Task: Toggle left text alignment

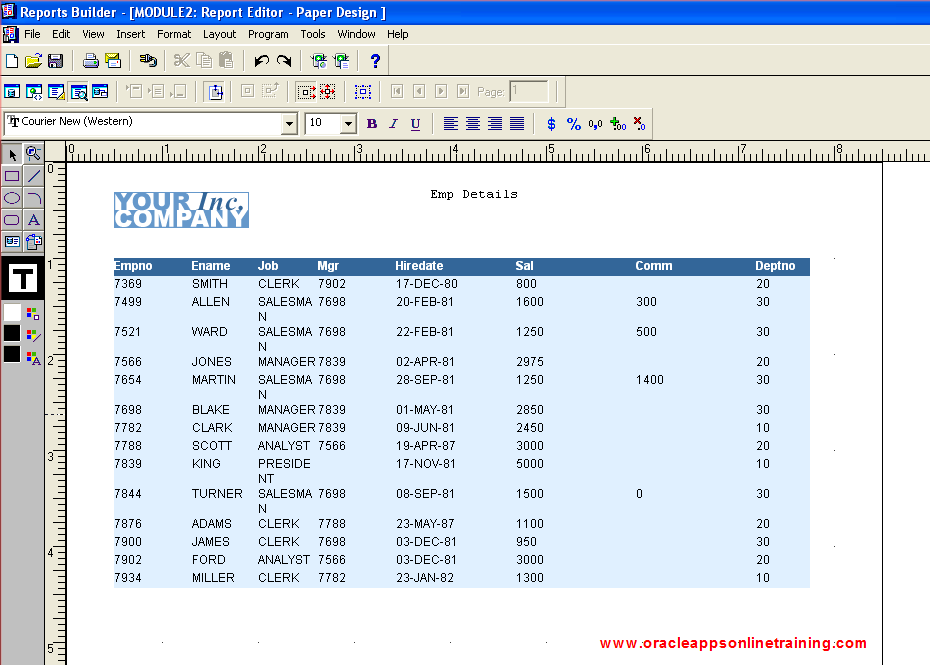Action: [451, 123]
